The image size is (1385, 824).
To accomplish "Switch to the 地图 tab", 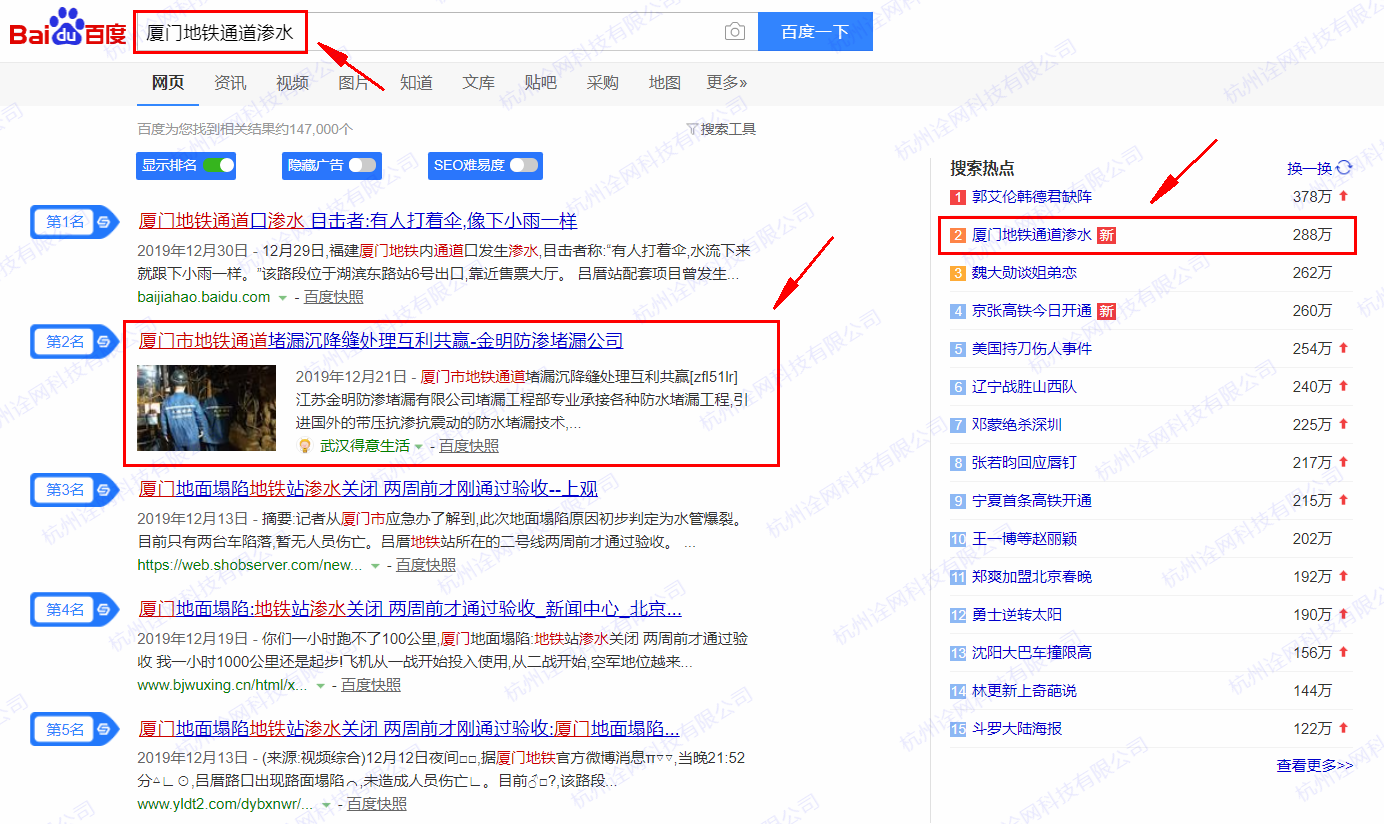I will tap(664, 83).
